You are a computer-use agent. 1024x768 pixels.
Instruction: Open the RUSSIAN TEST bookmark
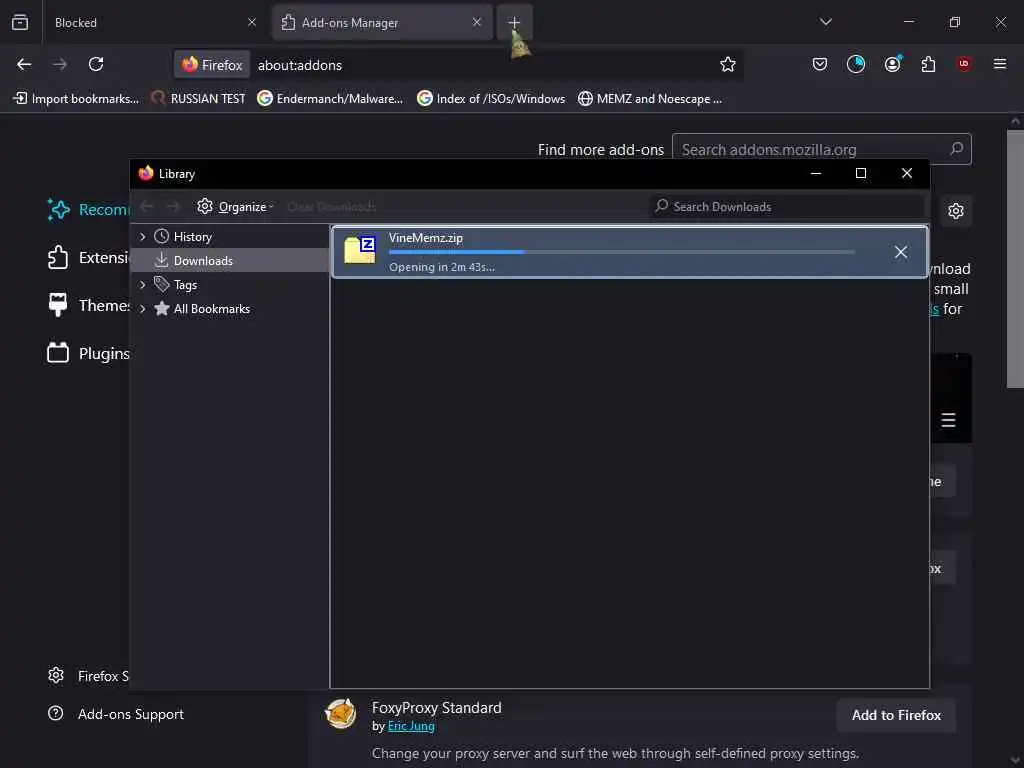198,99
